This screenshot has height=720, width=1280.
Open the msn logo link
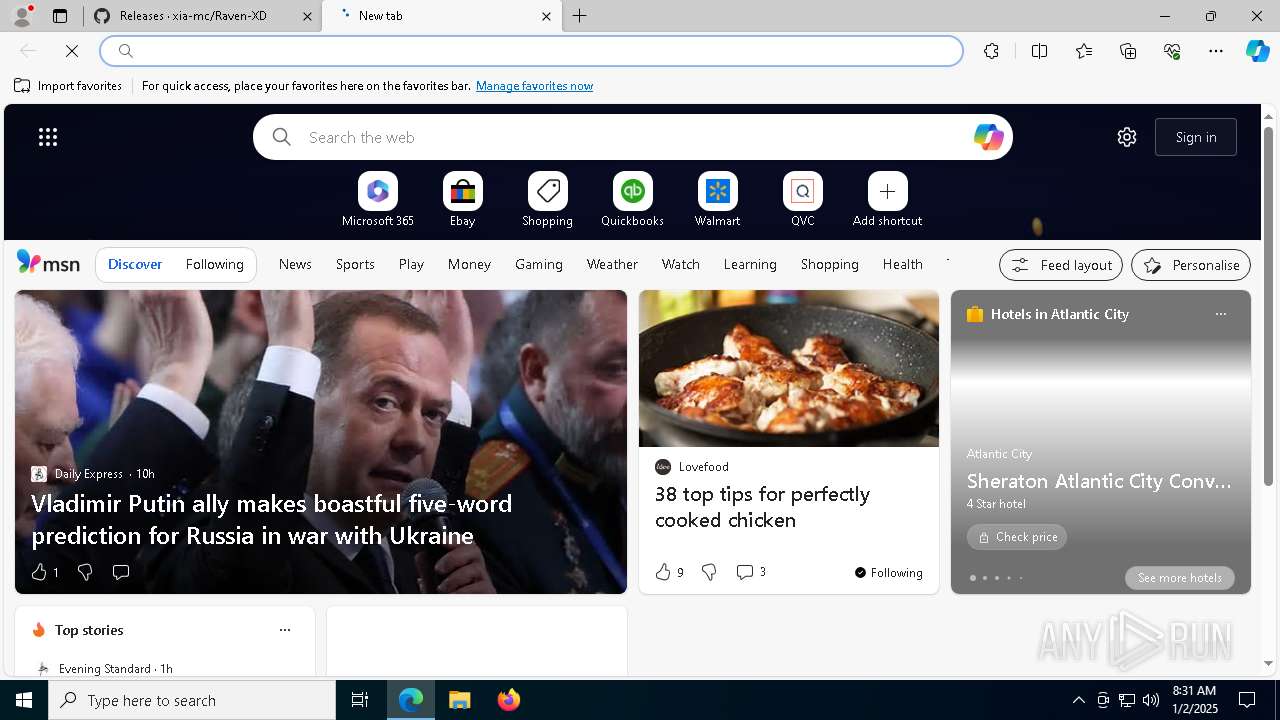(x=48, y=263)
